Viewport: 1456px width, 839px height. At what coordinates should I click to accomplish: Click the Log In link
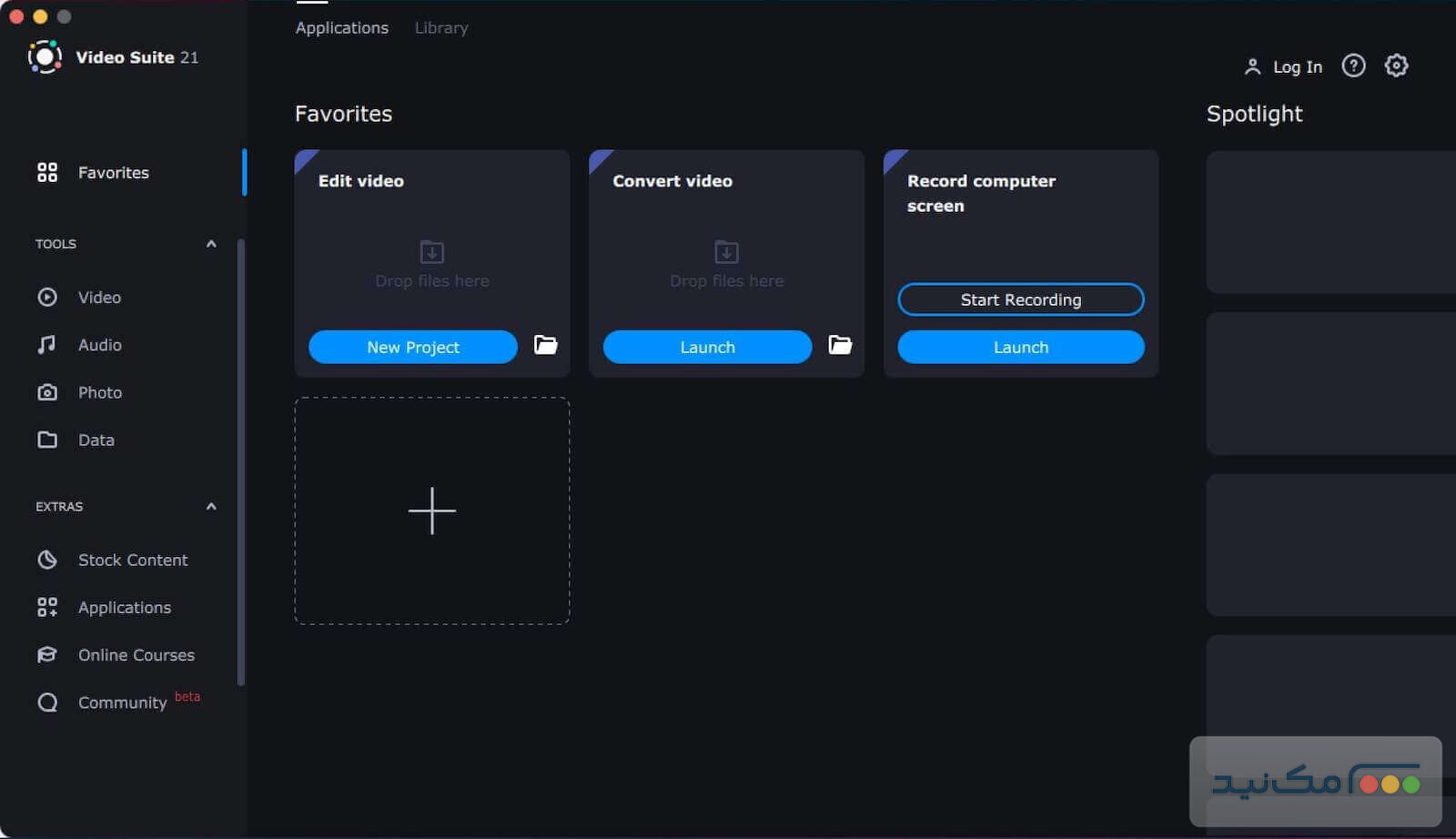click(x=1299, y=66)
